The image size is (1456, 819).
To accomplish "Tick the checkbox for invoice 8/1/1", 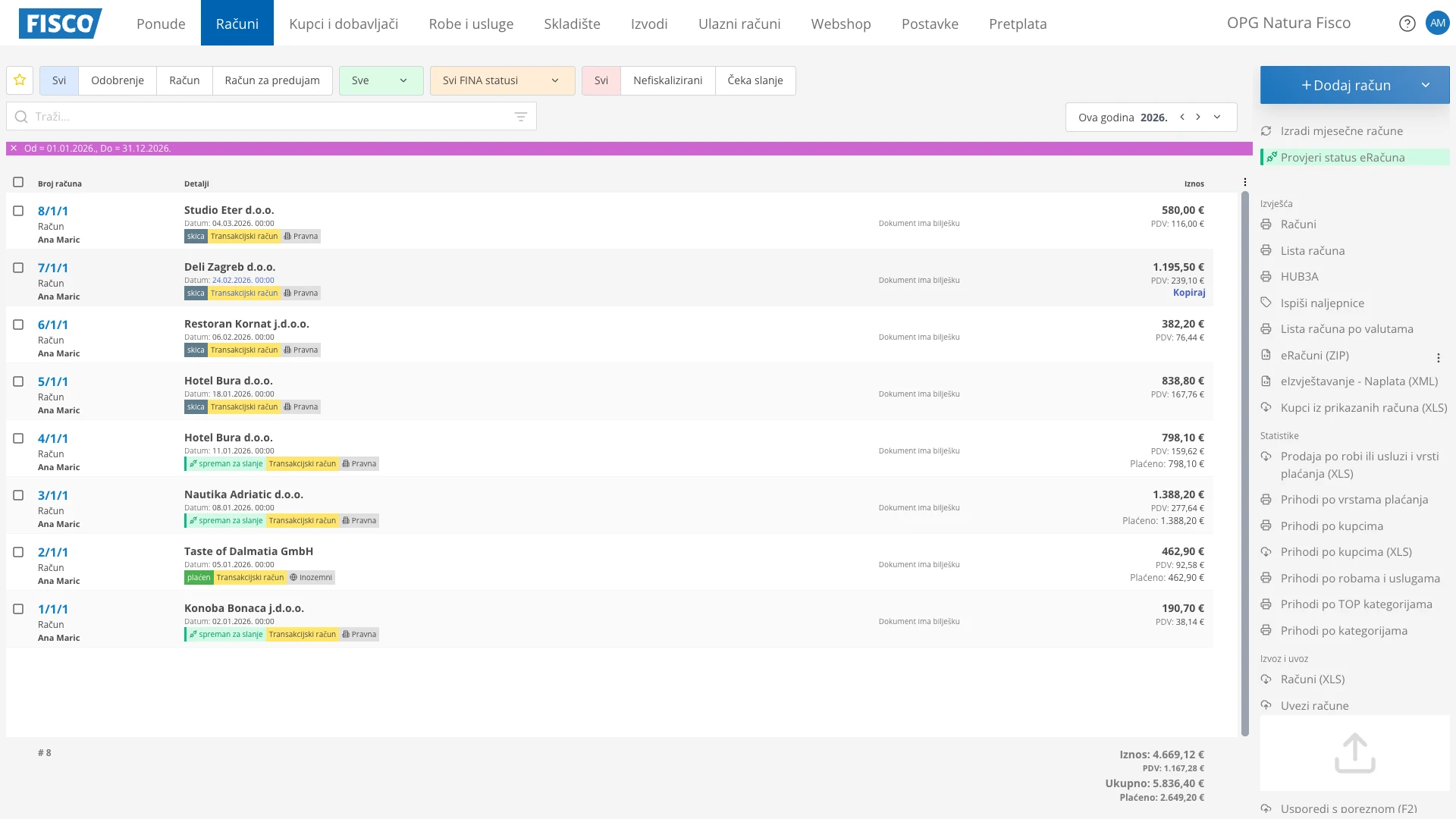I will [18, 211].
